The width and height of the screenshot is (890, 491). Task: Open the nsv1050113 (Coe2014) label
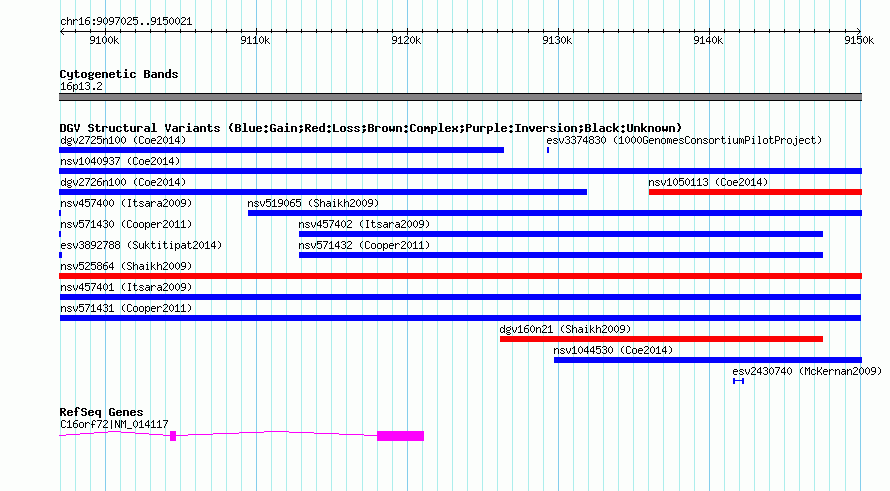pyautogui.click(x=708, y=182)
